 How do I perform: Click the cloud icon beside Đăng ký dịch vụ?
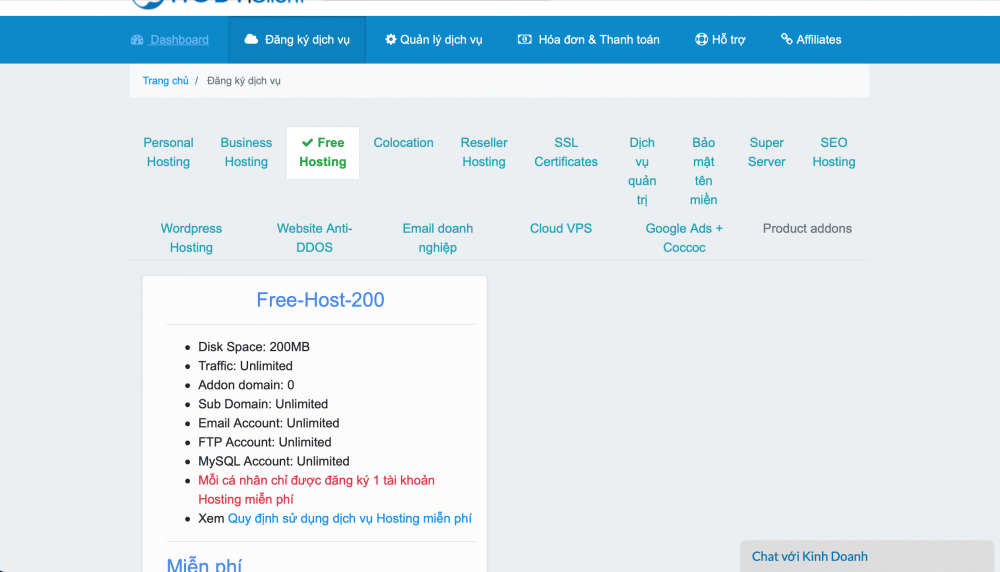[x=251, y=40]
